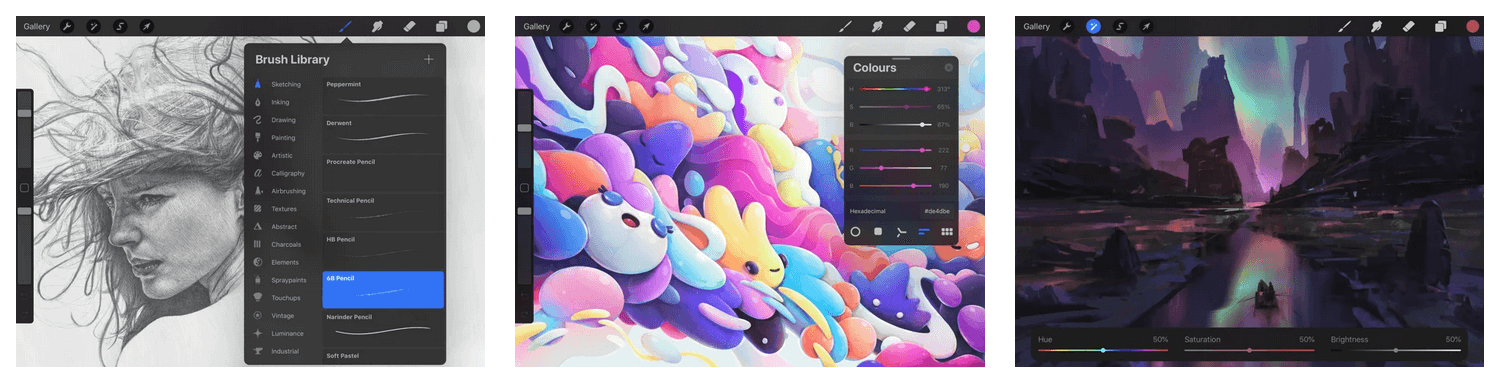Select the Selection S tool in left screenshot
The image size is (1497, 368).
pyautogui.click(x=119, y=26)
